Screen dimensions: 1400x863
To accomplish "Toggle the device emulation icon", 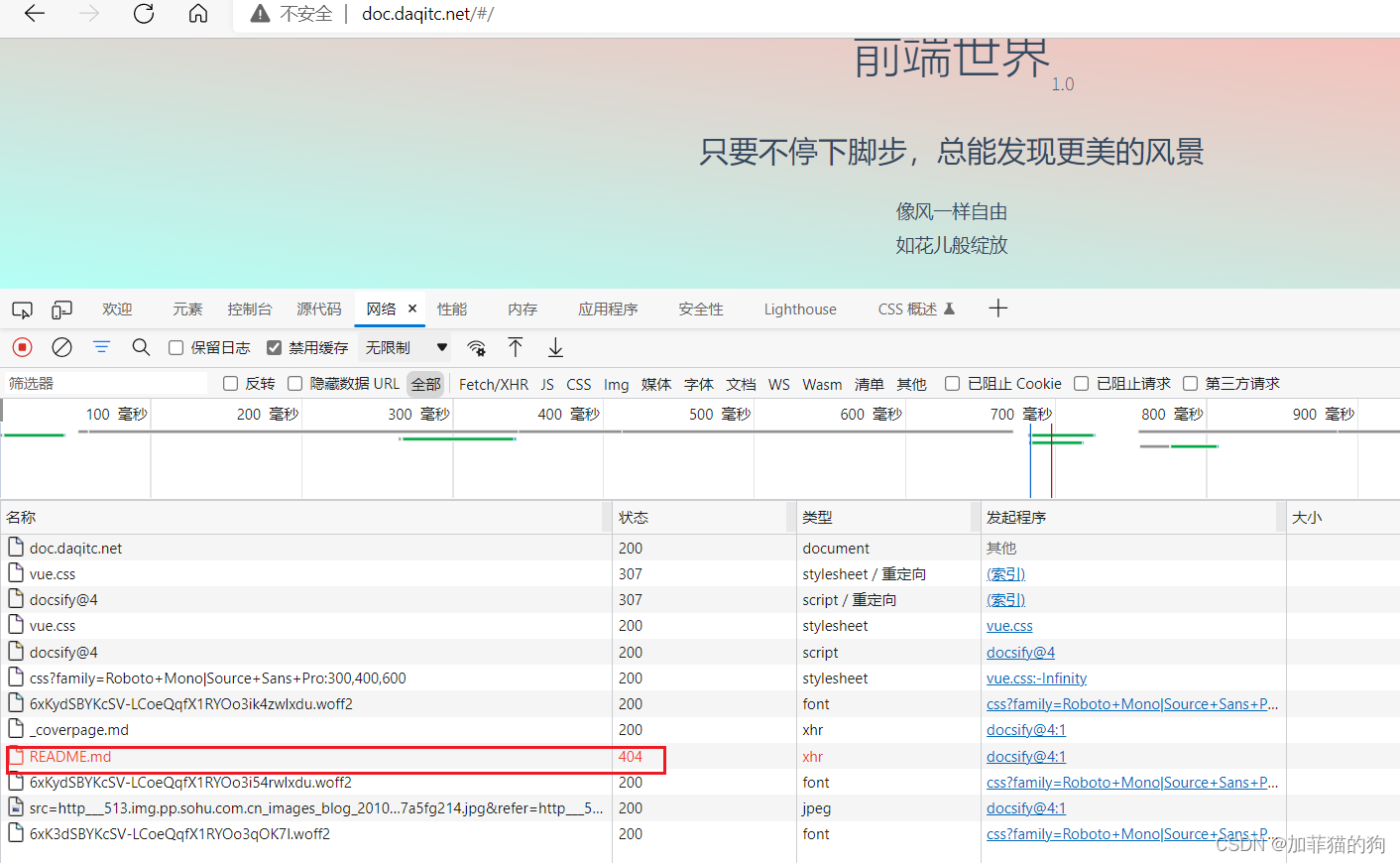I will [x=61, y=309].
